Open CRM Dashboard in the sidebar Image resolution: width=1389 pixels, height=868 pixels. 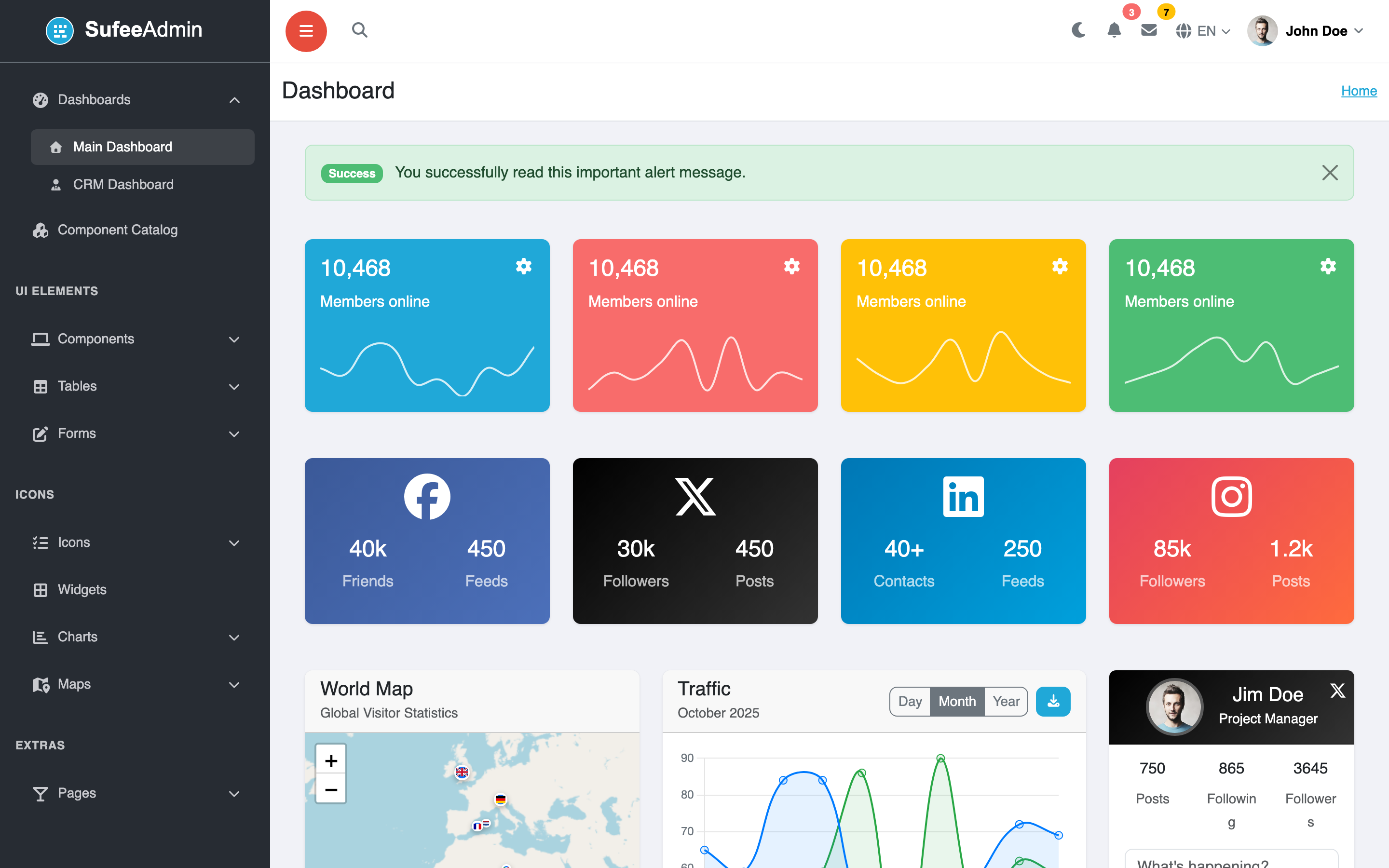(142, 184)
